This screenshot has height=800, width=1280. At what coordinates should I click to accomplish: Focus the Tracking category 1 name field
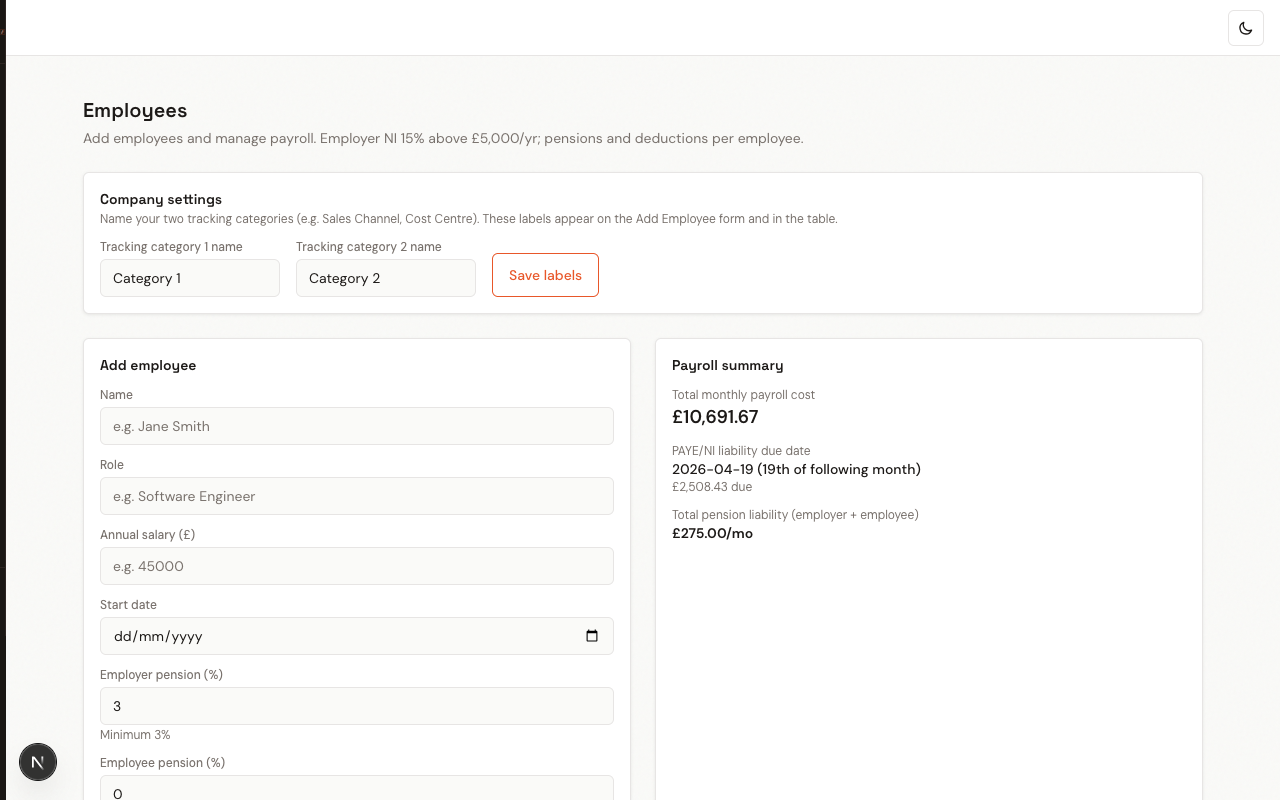click(x=189, y=278)
